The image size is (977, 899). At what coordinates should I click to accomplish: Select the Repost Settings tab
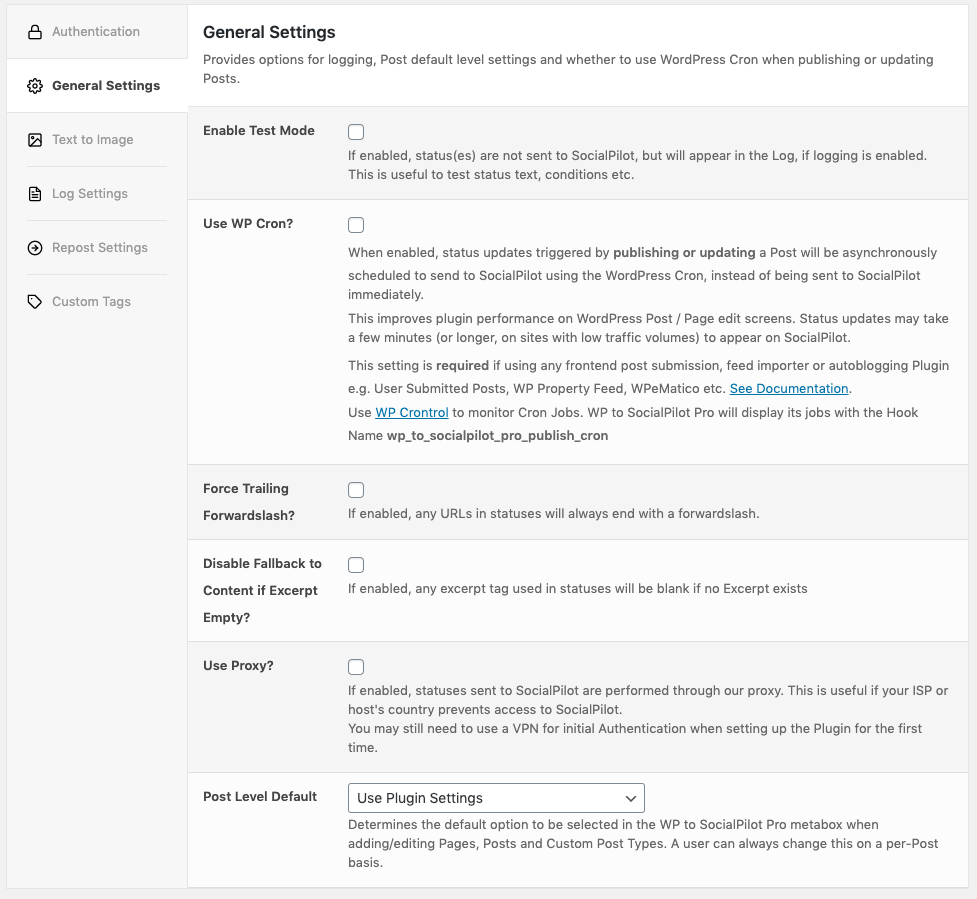(x=100, y=248)
